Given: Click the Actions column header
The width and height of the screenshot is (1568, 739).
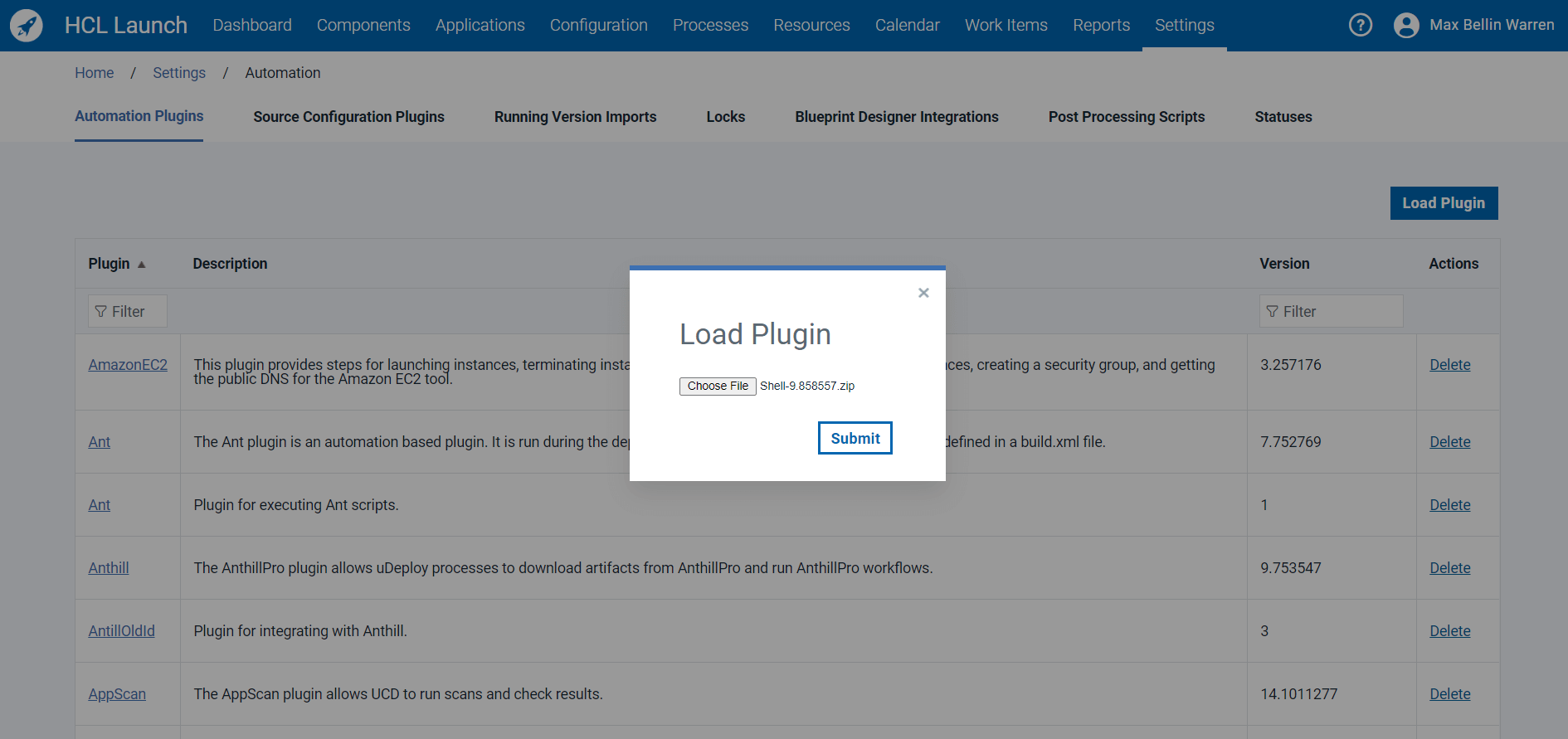Looking at the screenshot, I should click(x=1454, y=264).
